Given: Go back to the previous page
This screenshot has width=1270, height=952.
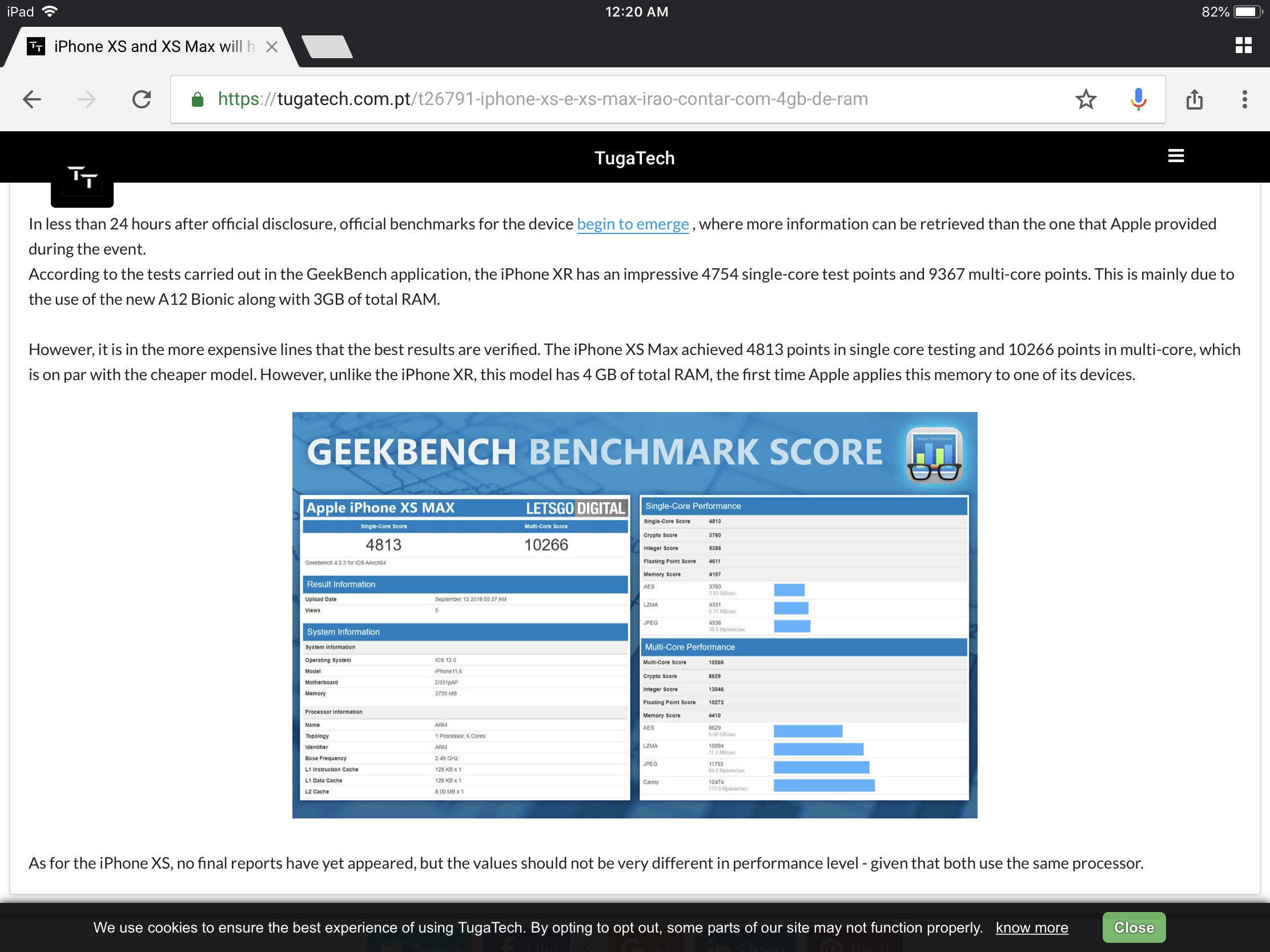Looking at the screenshot, I should 32,99.
